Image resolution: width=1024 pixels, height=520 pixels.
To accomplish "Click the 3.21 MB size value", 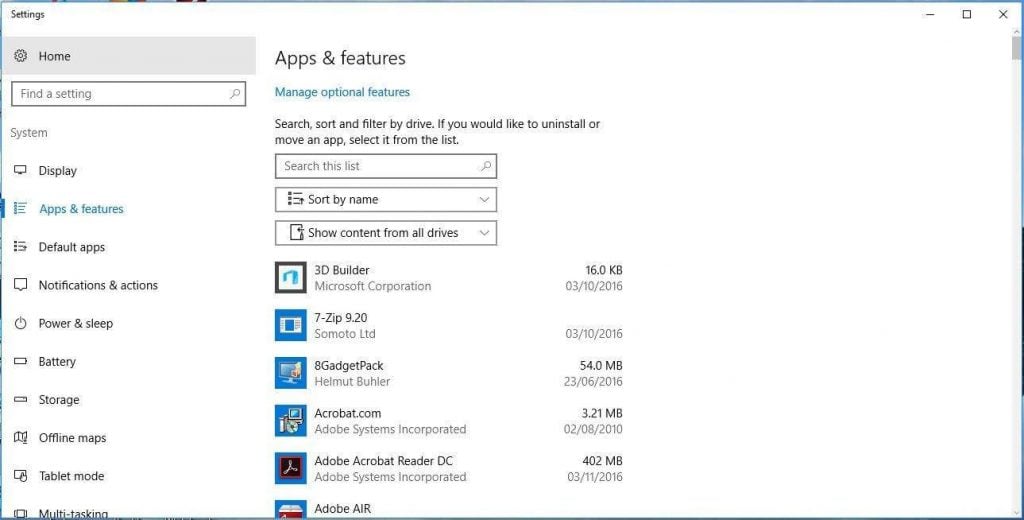I will [x=601, y=413].
